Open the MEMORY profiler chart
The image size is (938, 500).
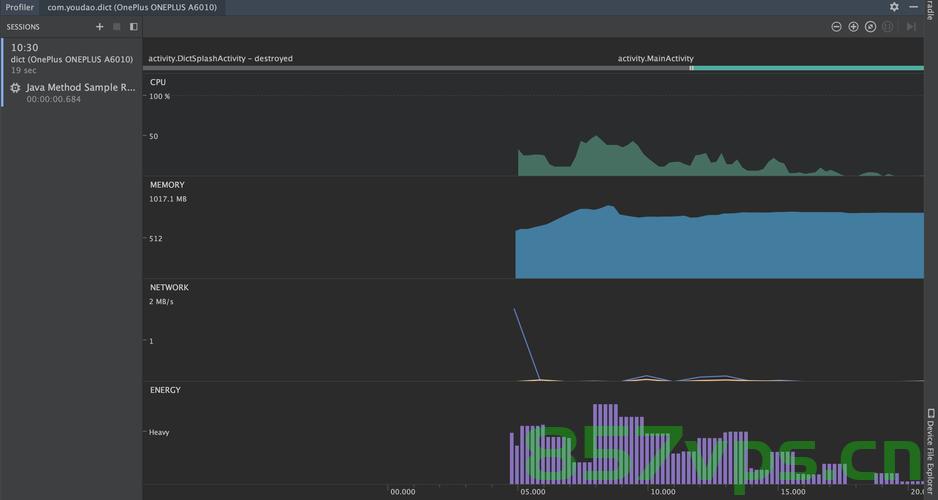(x=533, y=228)
